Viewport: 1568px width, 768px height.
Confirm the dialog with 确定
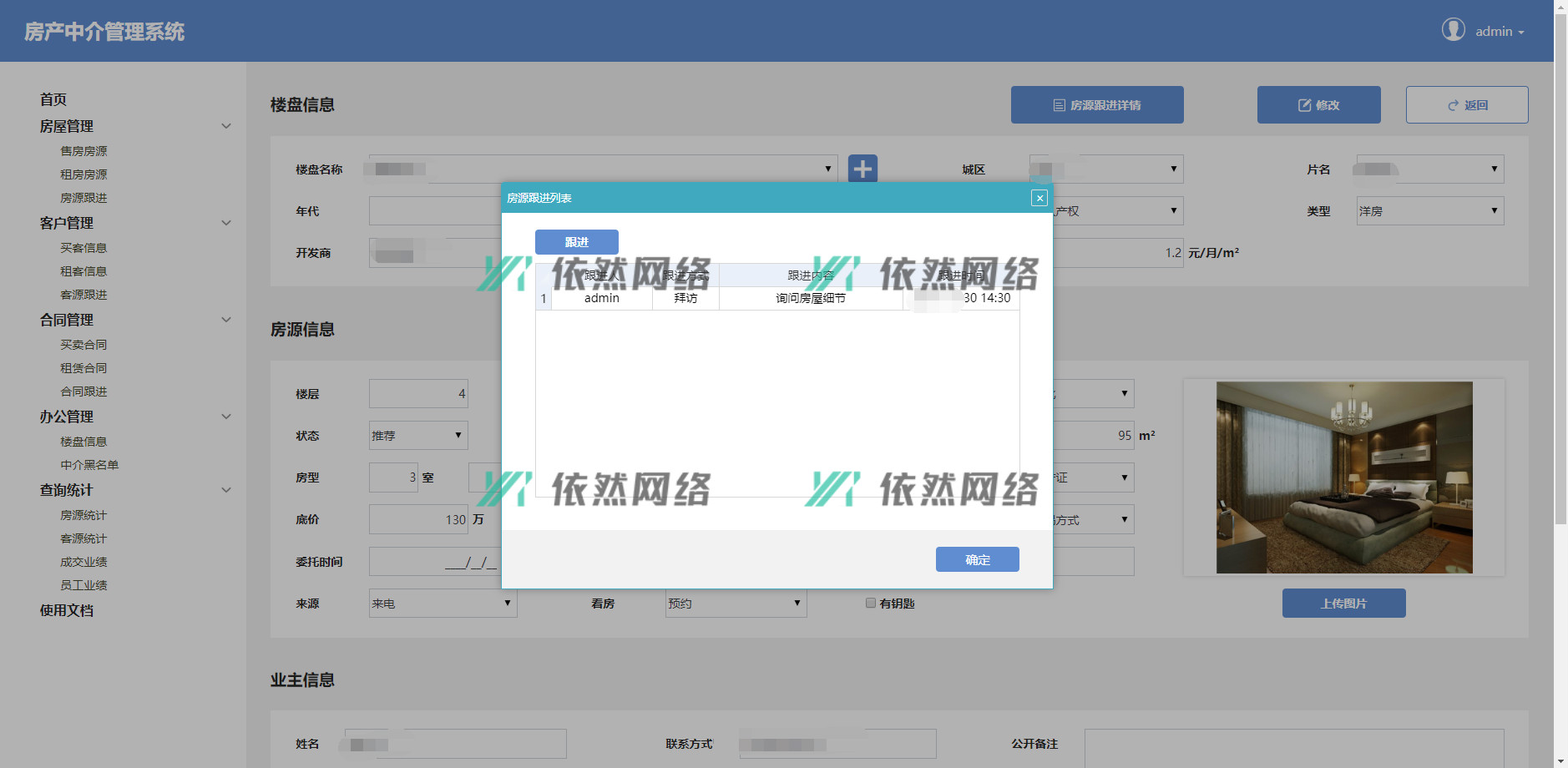point(978,559)
